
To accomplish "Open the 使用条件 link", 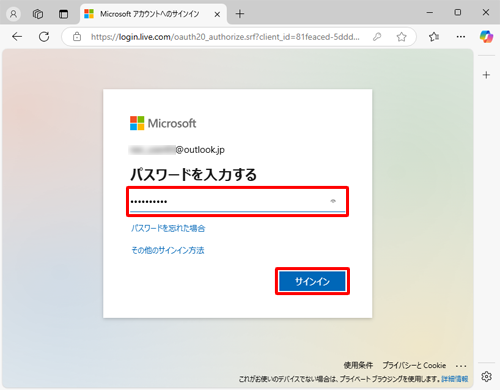I will tap(358, 365).
